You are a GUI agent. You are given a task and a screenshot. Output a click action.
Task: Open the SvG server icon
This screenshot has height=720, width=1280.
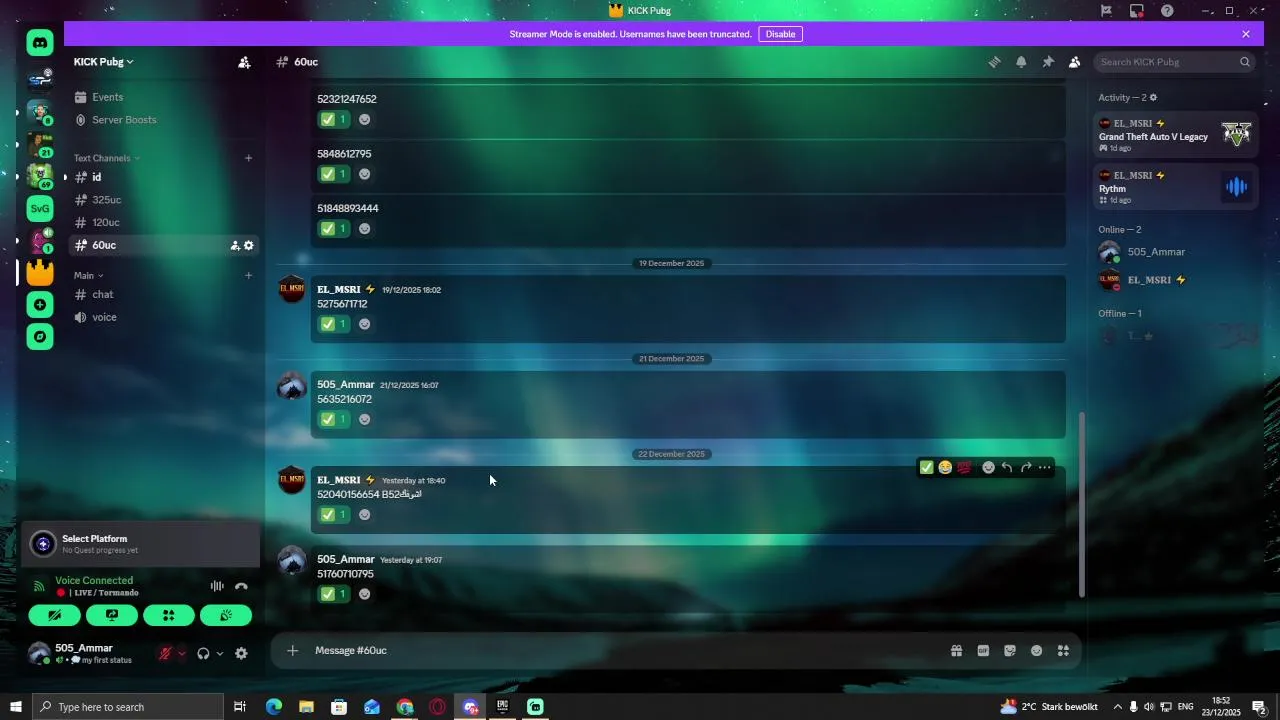(40, 209)
